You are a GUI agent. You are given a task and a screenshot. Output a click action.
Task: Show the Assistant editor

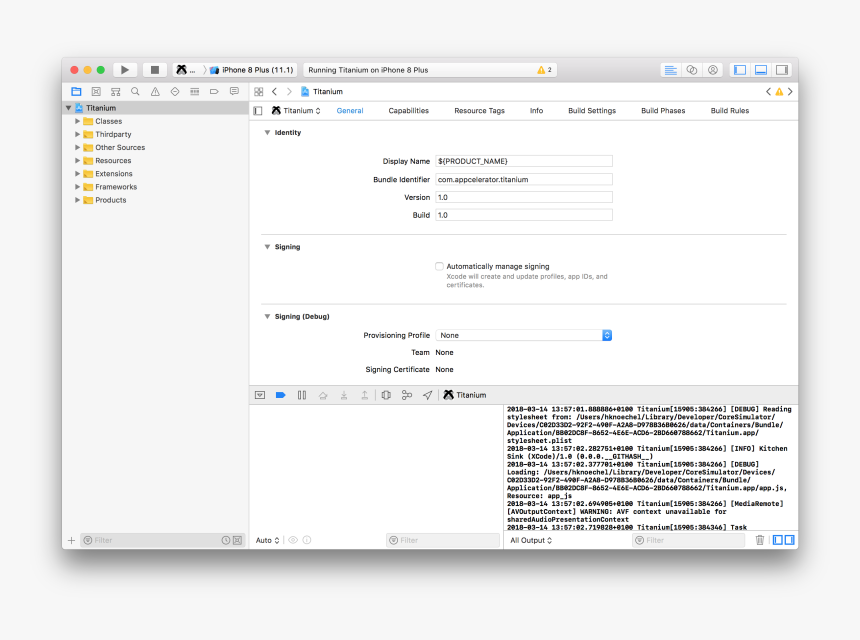(692, 70)
